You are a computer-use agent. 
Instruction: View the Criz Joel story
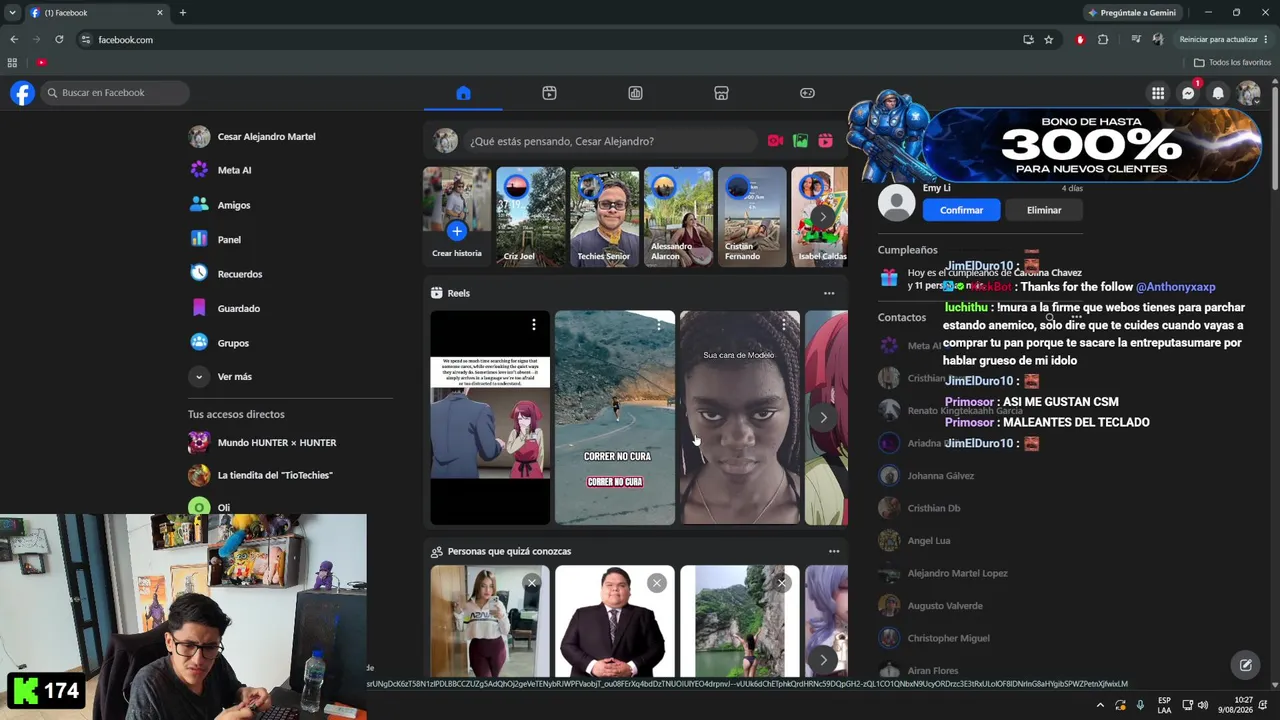[x=530, y=216]
